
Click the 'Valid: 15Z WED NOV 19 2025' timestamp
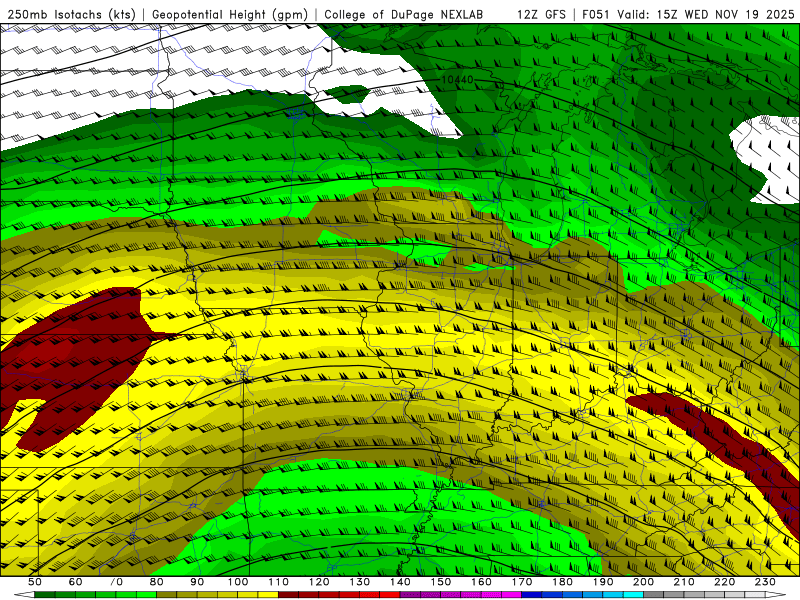(706, 15)
